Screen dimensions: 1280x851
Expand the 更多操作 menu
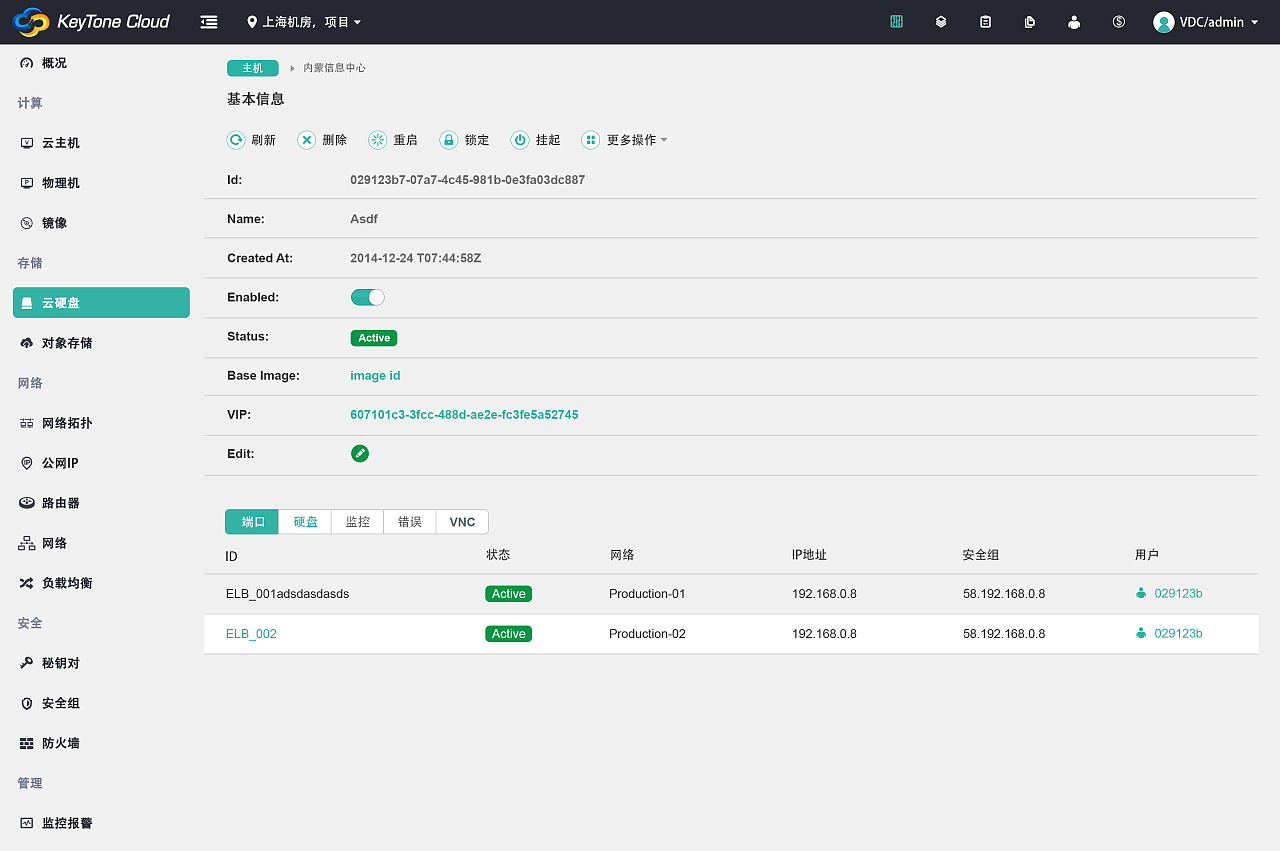625,140
